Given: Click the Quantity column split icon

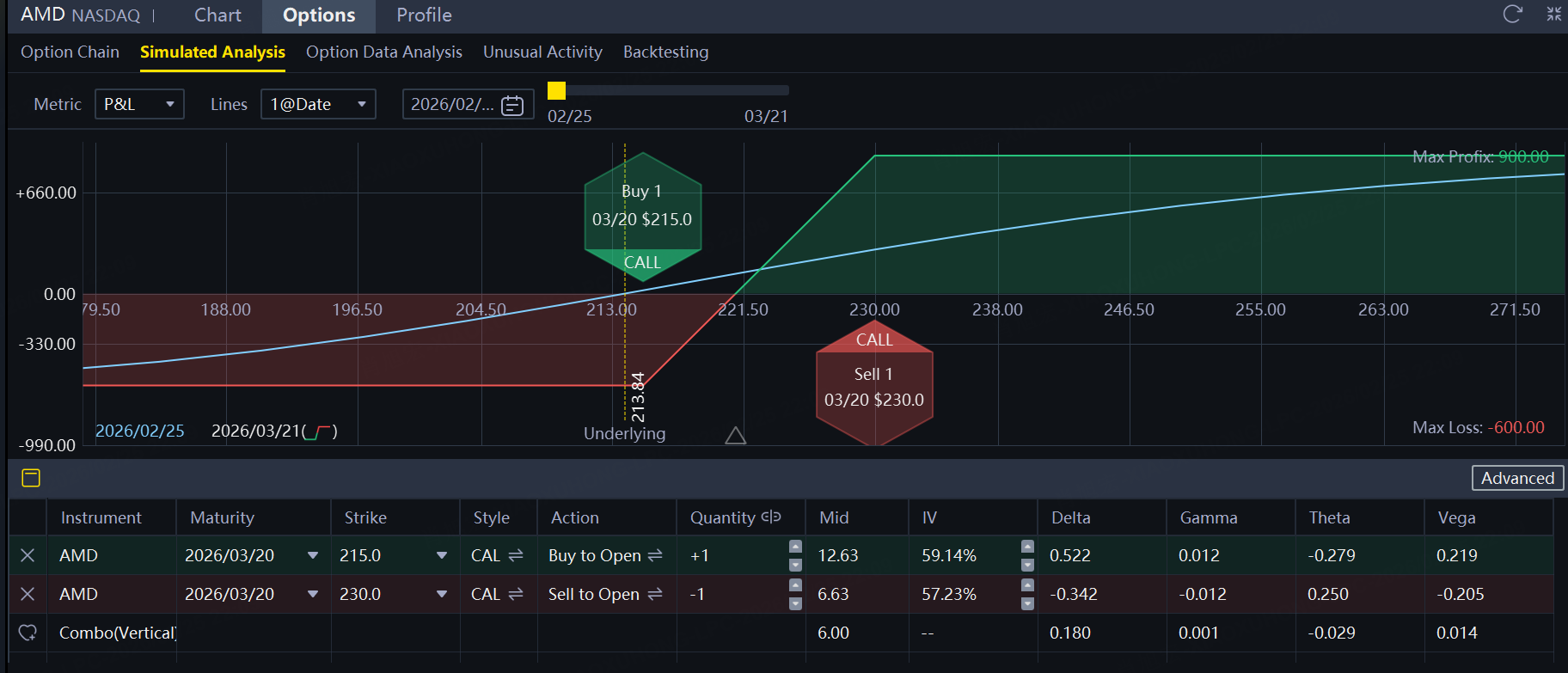Looking at the screenshot, I should click(x=771, y=517).
